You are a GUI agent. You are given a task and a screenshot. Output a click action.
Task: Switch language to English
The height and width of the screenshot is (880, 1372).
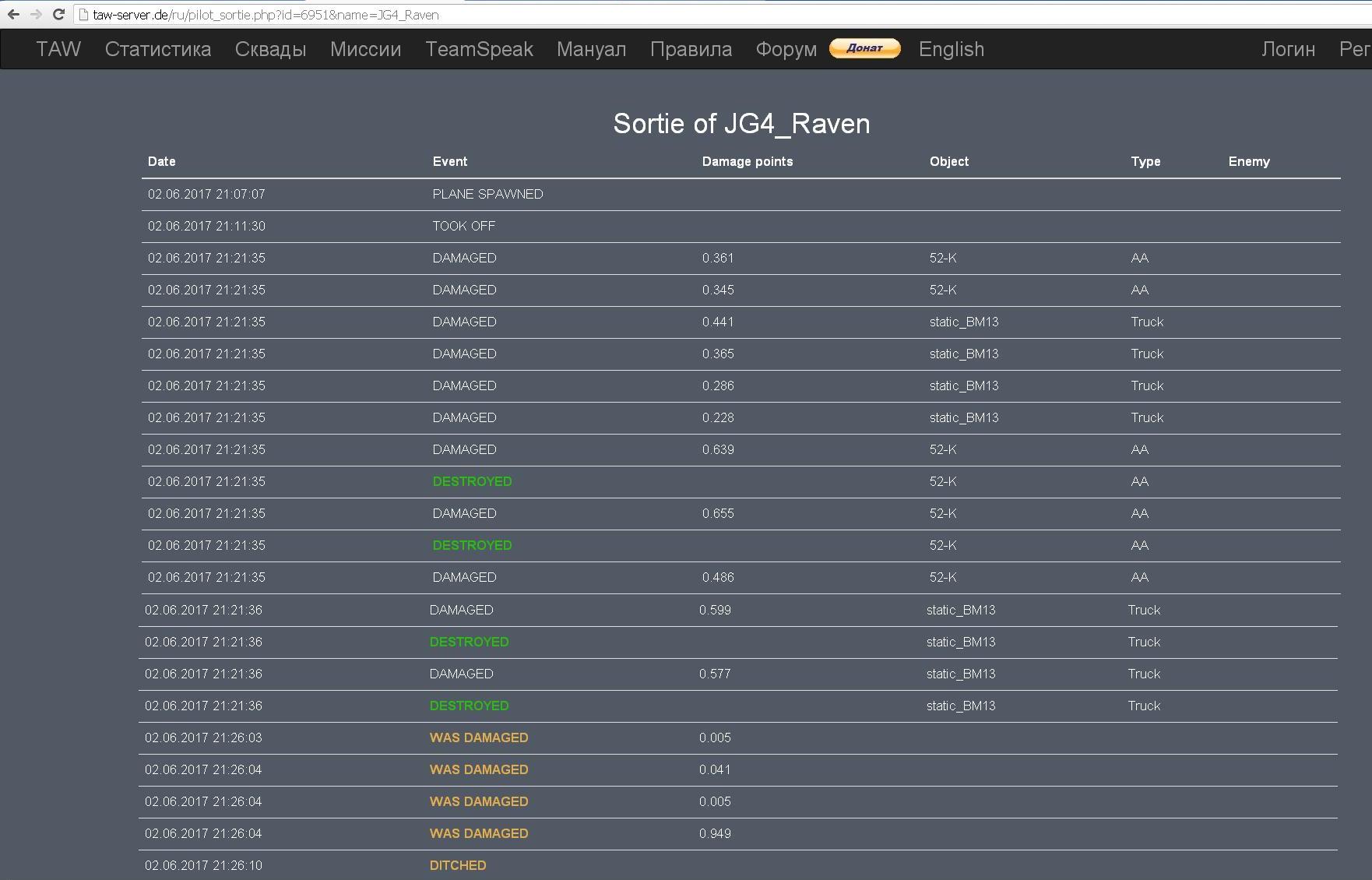click(x=951, y=49)
